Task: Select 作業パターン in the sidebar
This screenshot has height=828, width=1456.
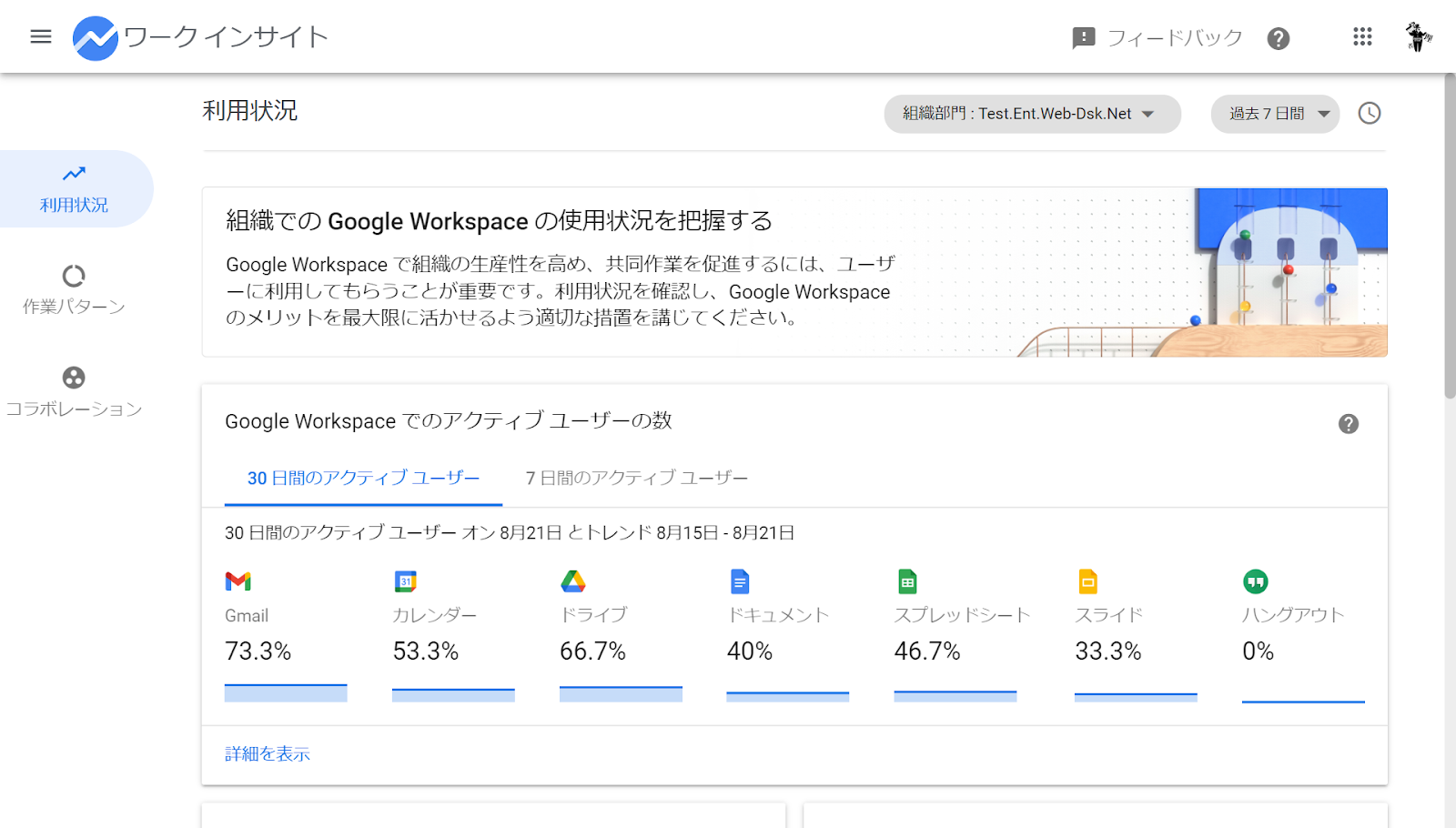Action: tap(73, 289)
